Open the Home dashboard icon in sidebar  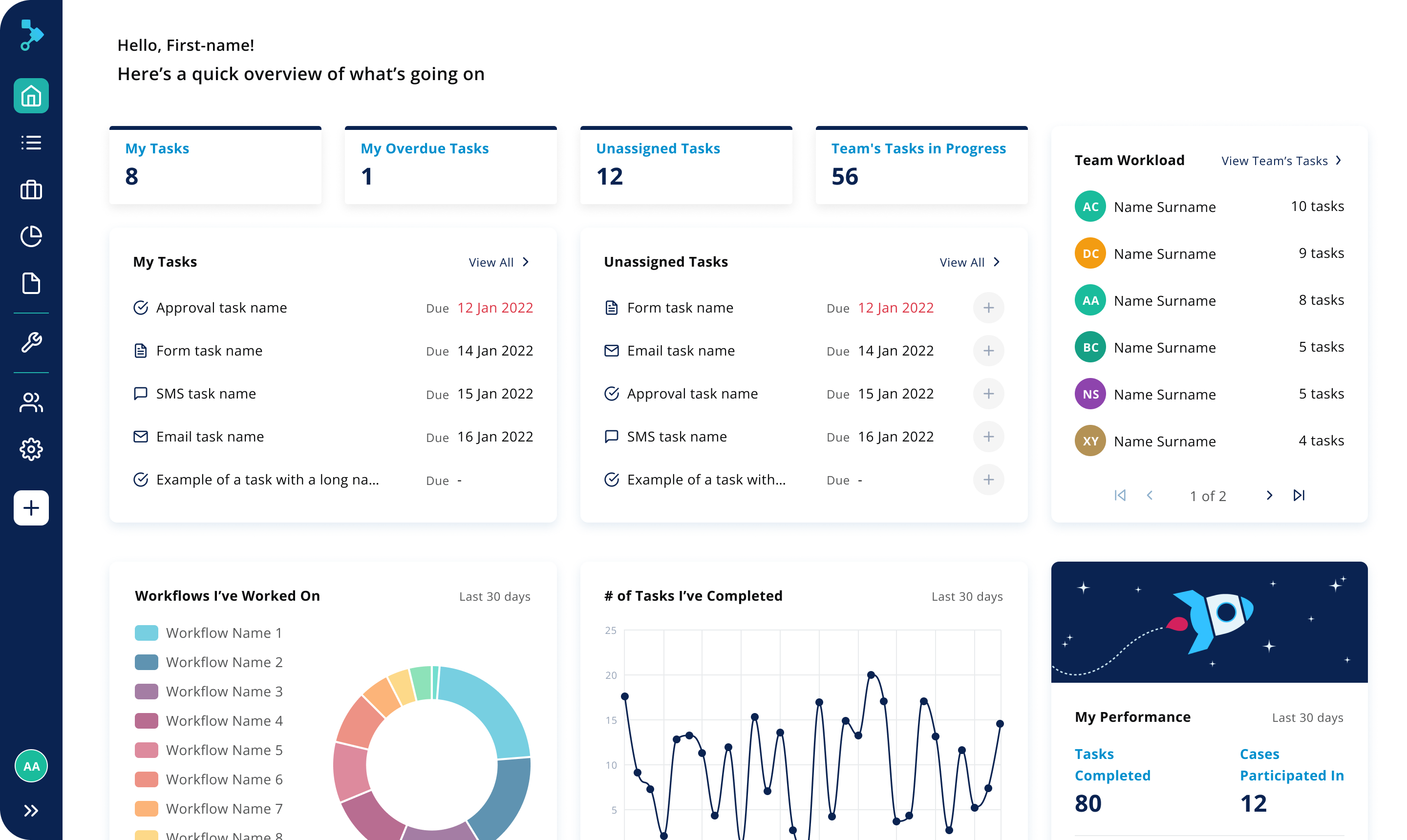31,96
